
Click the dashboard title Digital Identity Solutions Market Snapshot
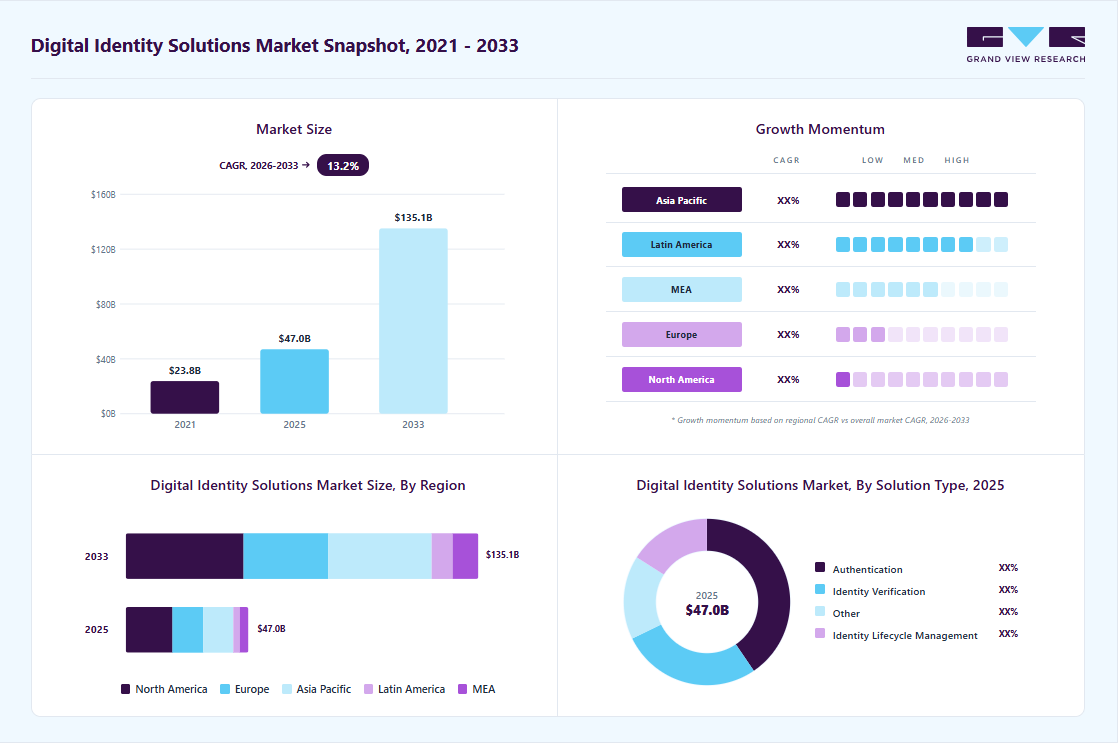coord(275,46)
